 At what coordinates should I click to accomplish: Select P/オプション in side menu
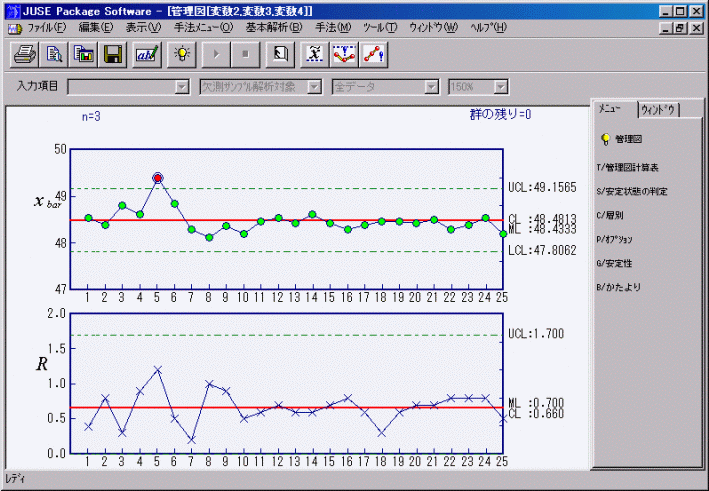tap(614, 240)
